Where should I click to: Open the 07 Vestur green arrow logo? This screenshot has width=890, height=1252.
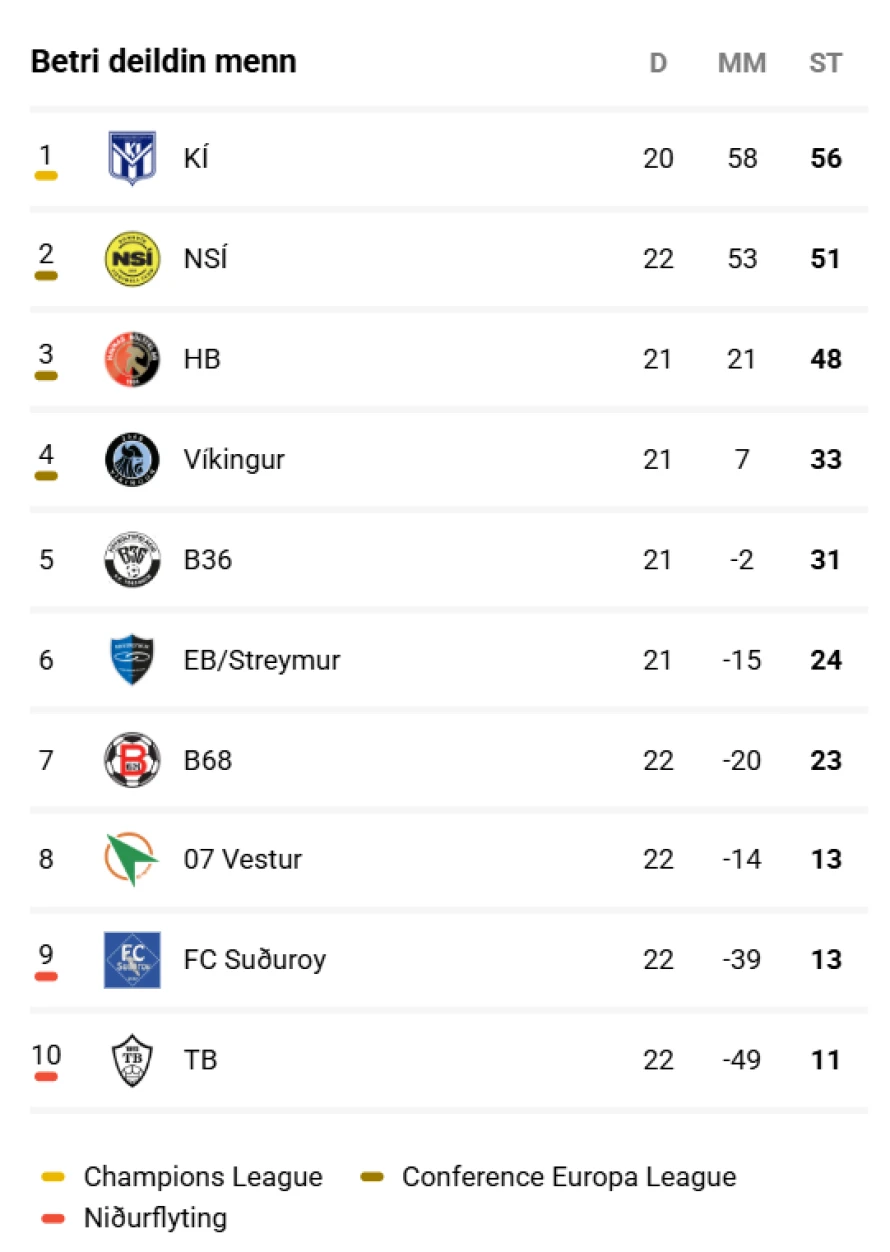132,859
